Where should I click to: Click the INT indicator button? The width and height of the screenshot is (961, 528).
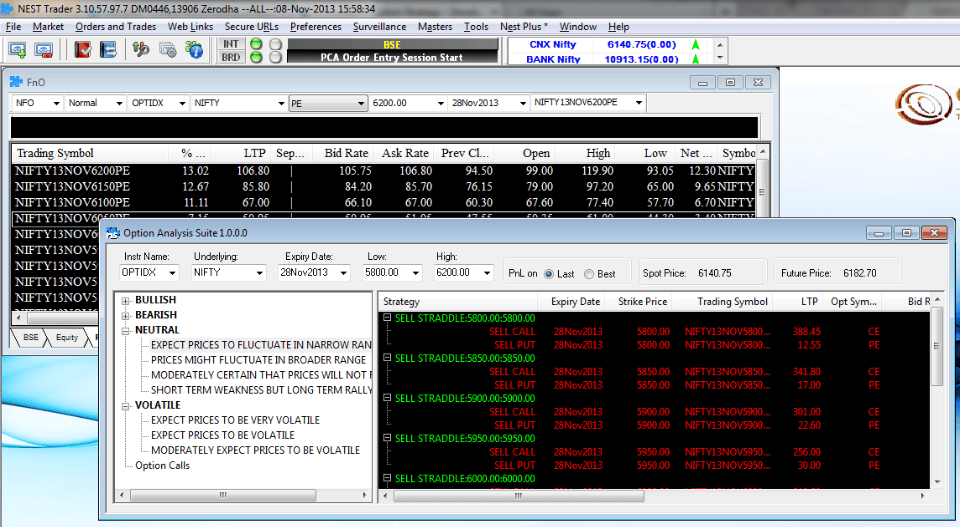click(231, 44)
